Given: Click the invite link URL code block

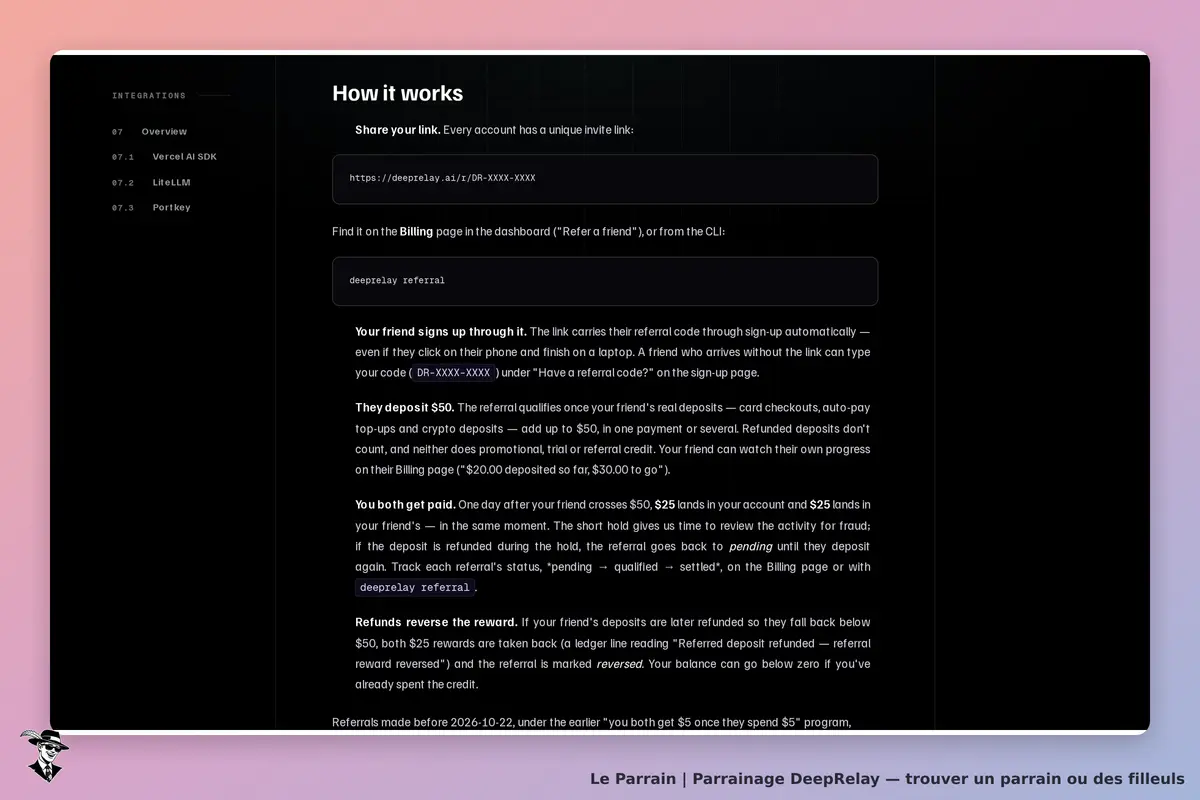Looking at the screenshot, I should [605, 179].
